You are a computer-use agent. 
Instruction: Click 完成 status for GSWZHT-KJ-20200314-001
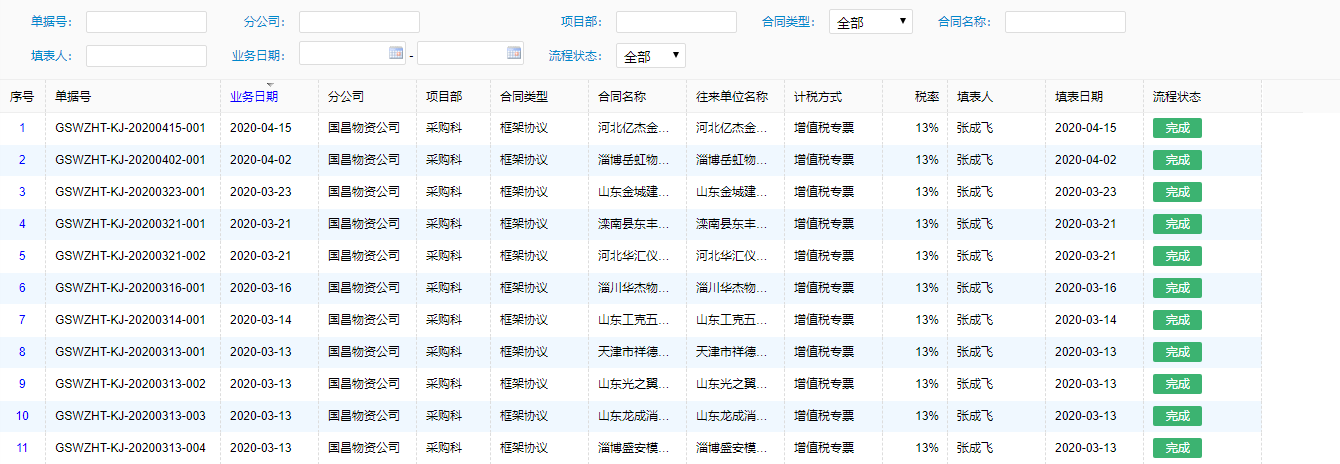(1177, 320)
